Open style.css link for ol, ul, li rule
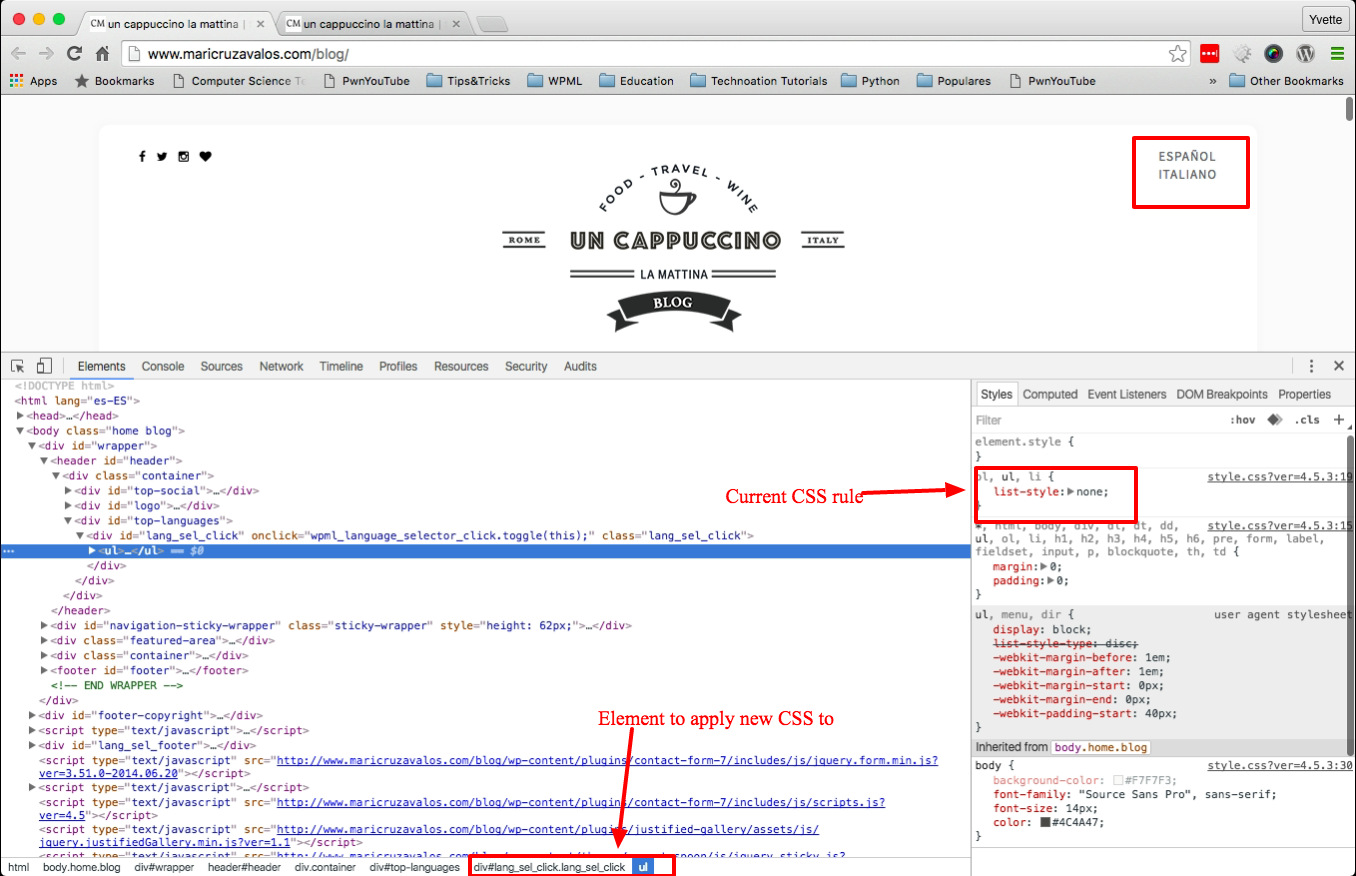The width and height of the screenshot is (1356, 876). (x=1279, y=477)
